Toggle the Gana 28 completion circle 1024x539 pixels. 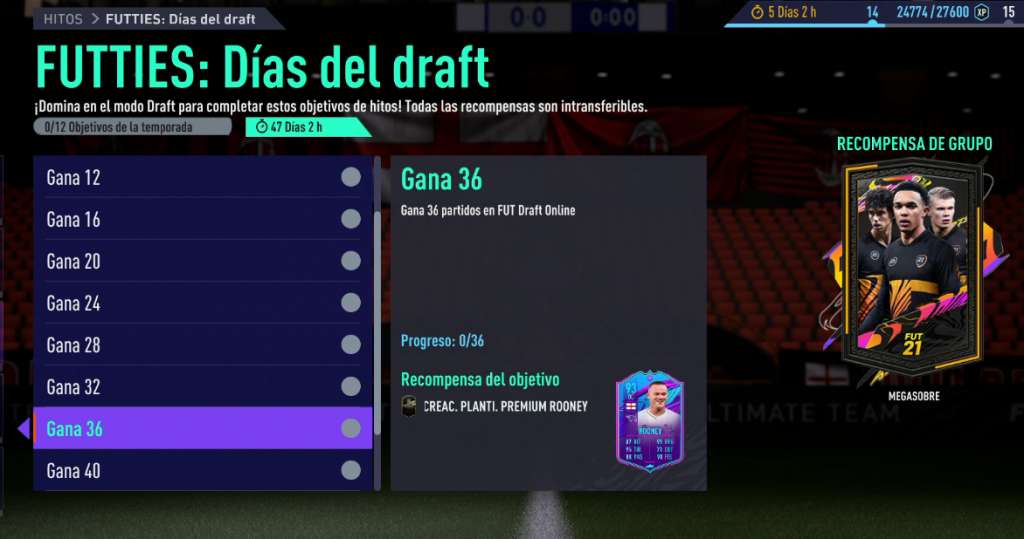(x=351, y=344)
